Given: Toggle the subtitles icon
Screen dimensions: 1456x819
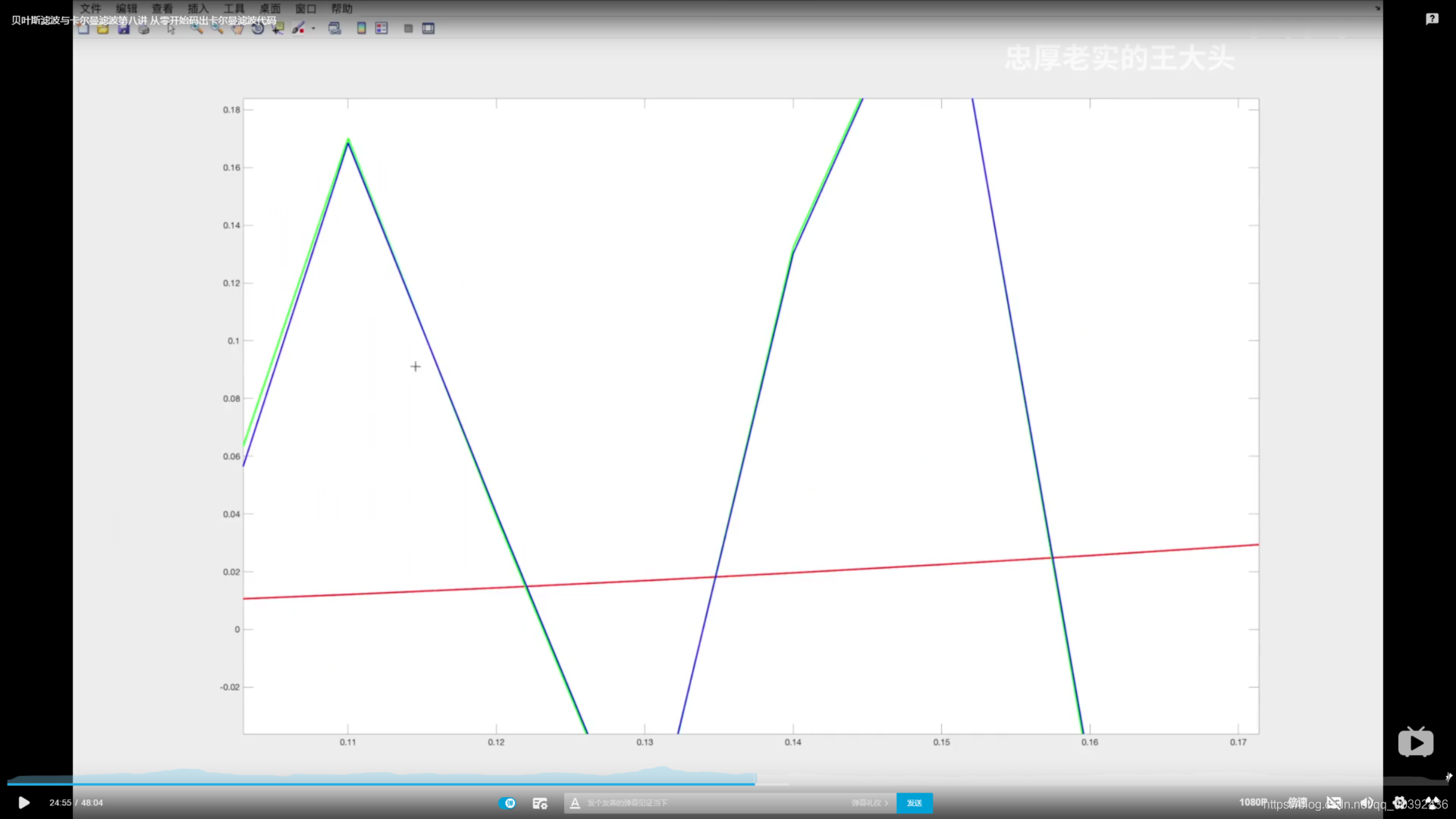Looking at the screenshot, I should click(x=1334, y=802).
